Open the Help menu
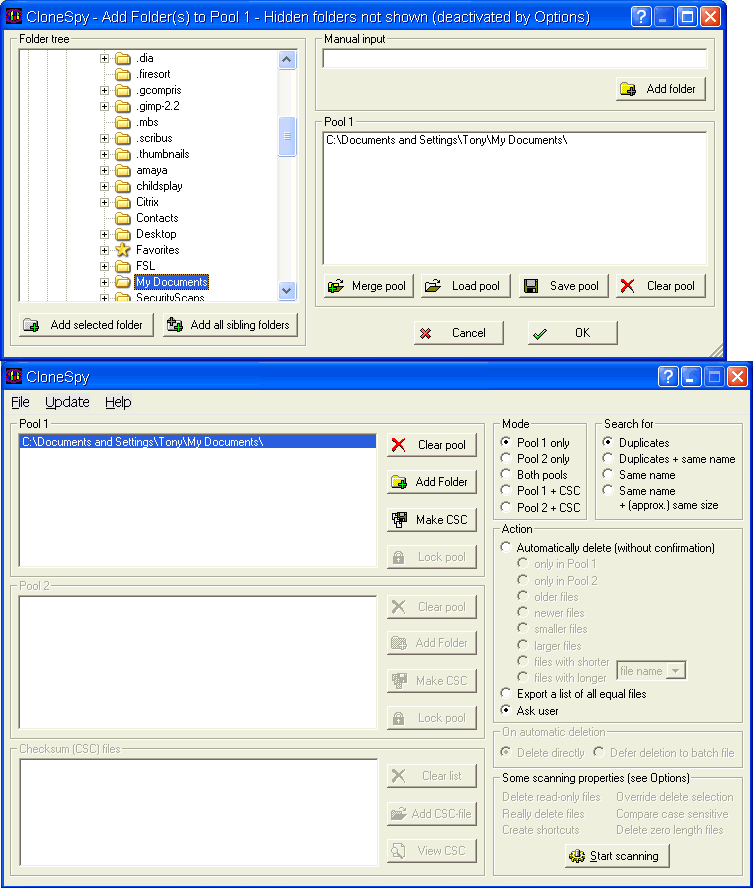The image size is (753, 888). 118,402
